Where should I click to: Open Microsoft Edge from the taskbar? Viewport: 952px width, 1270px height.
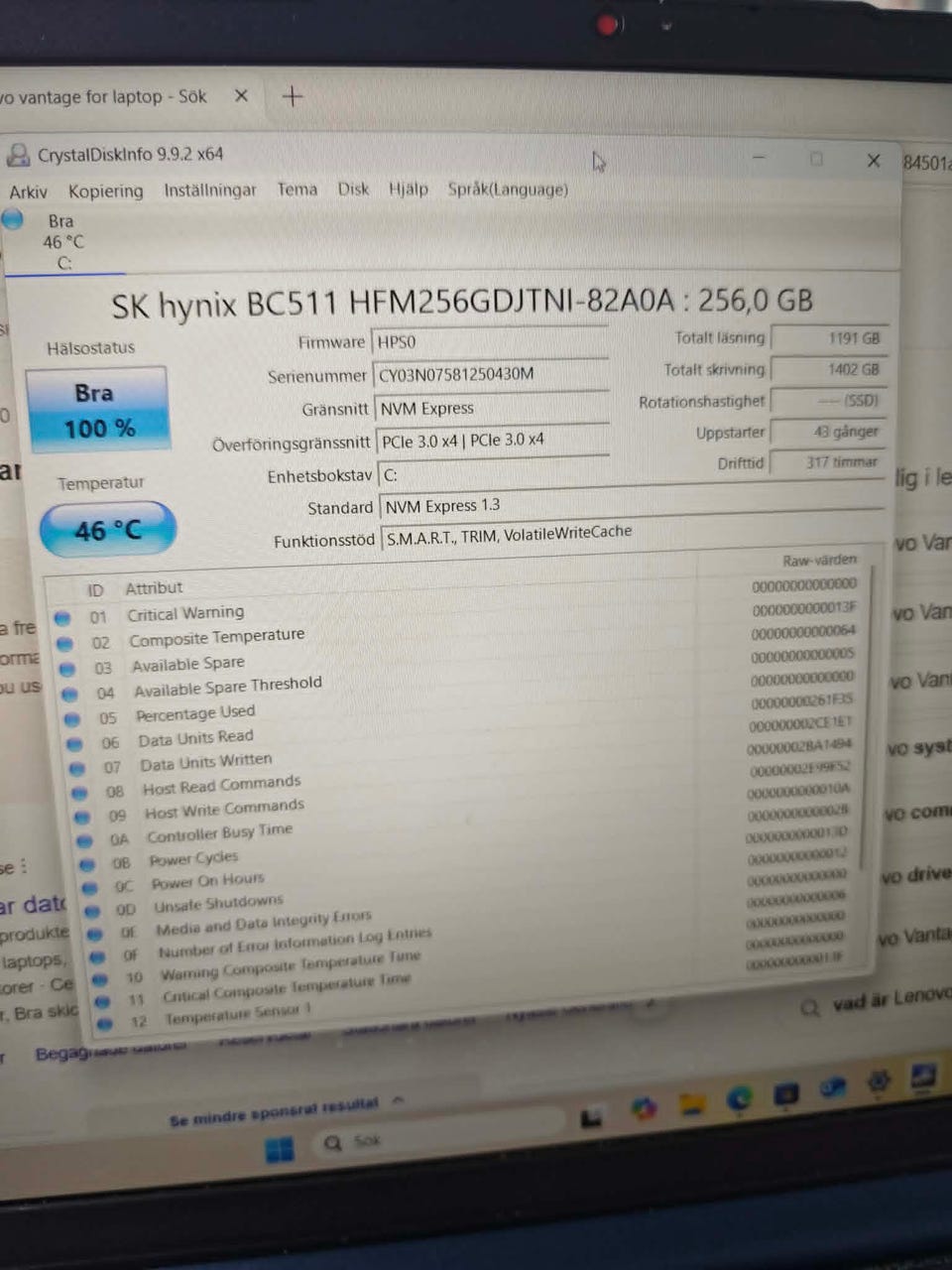click(x=738, y=1097)
